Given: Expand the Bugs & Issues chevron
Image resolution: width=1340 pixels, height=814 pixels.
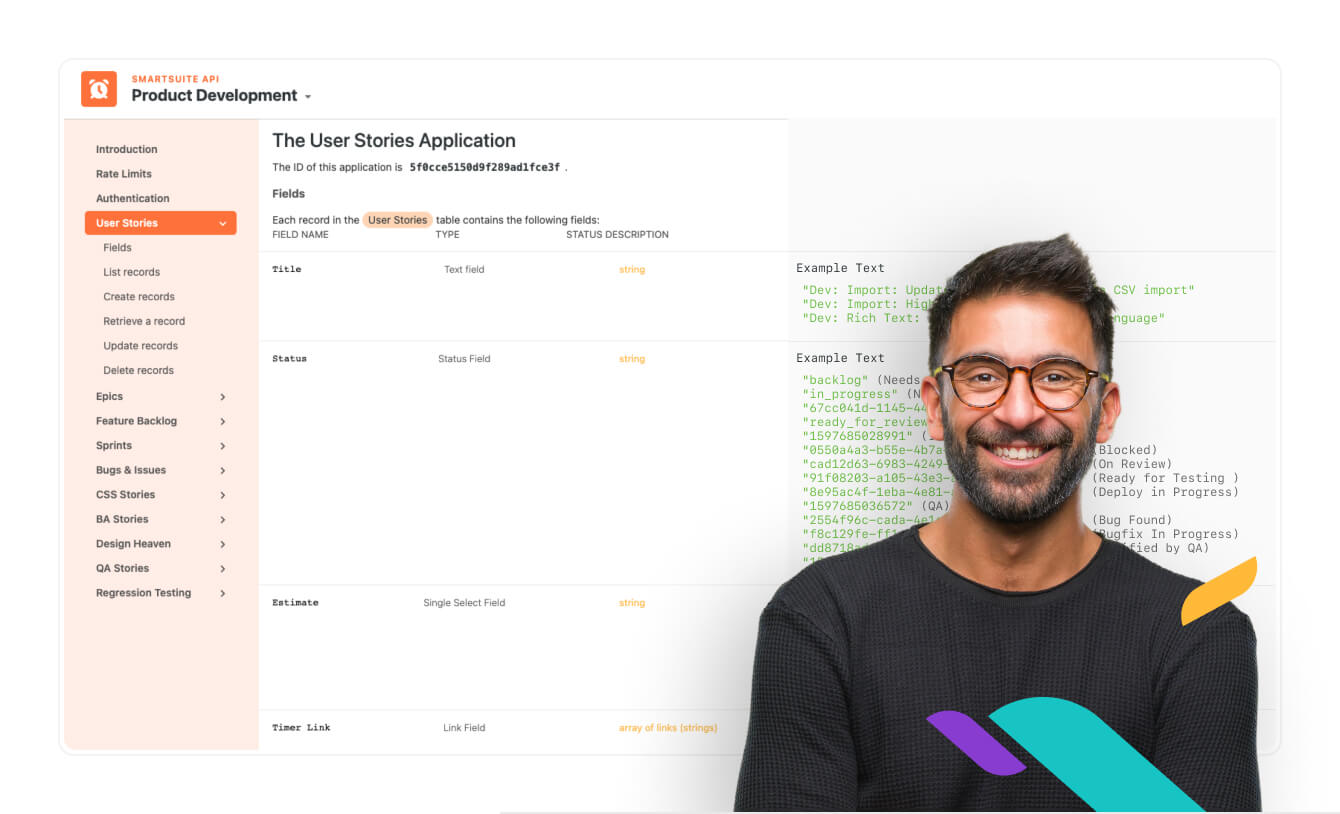Looking at the screenshot, I should point(222,470).
